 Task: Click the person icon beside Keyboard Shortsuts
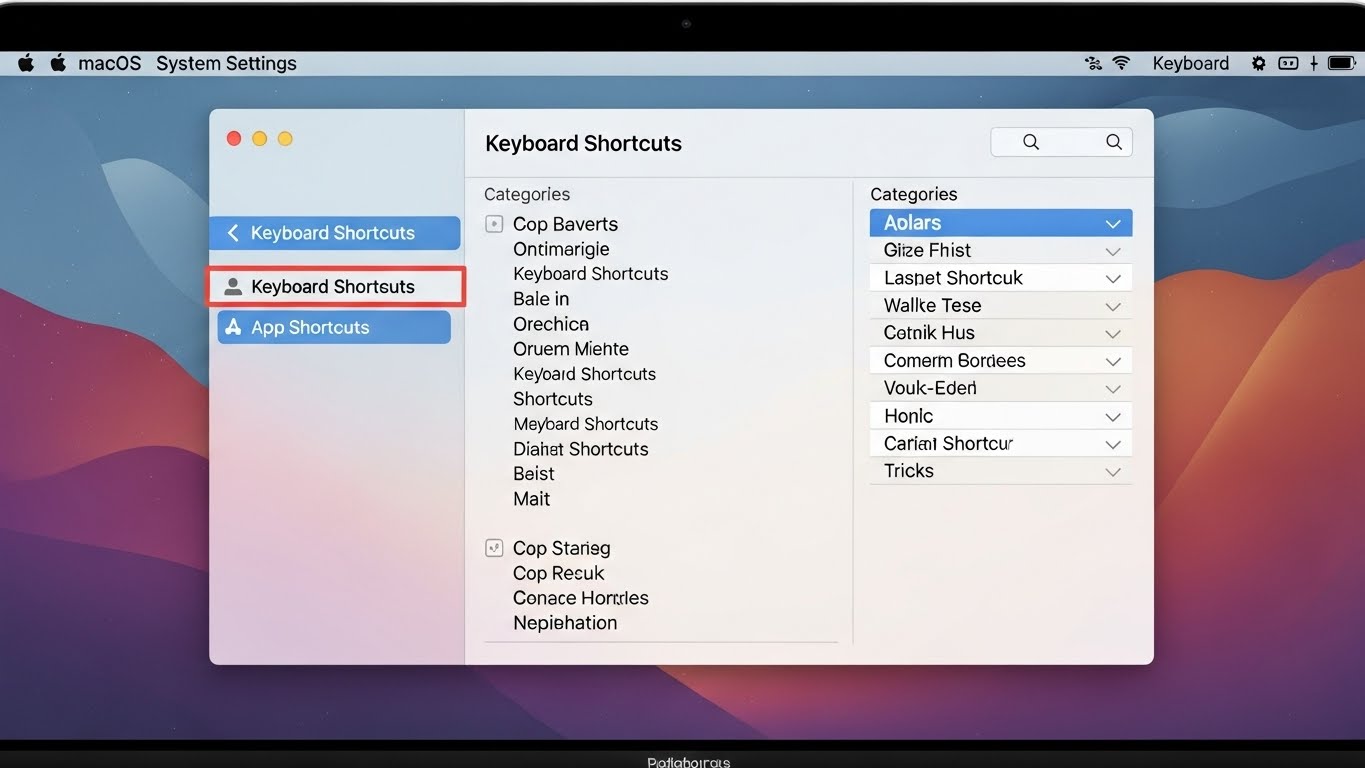[233, 287]
